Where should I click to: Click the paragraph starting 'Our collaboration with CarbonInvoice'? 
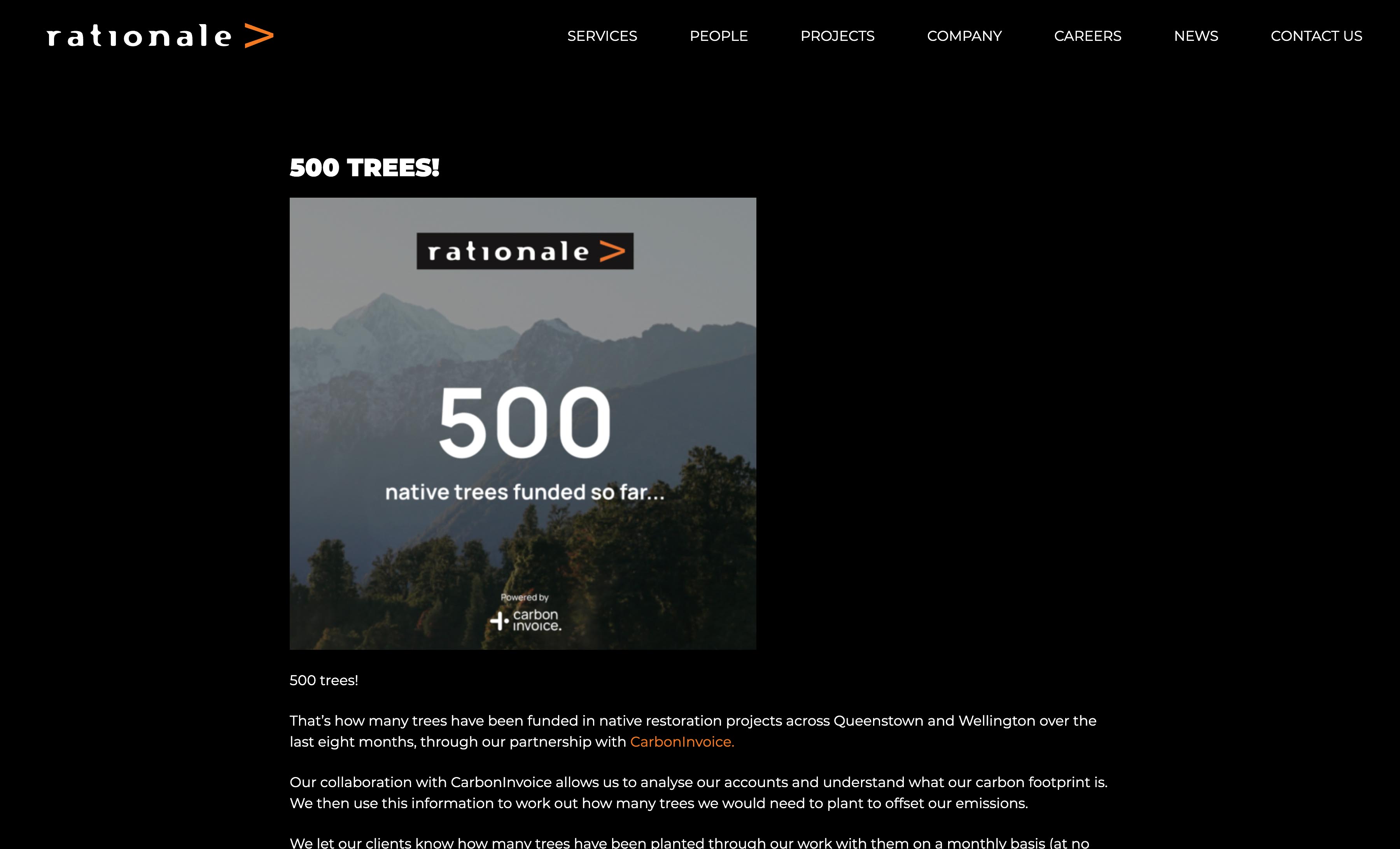(x=699, y=793)
